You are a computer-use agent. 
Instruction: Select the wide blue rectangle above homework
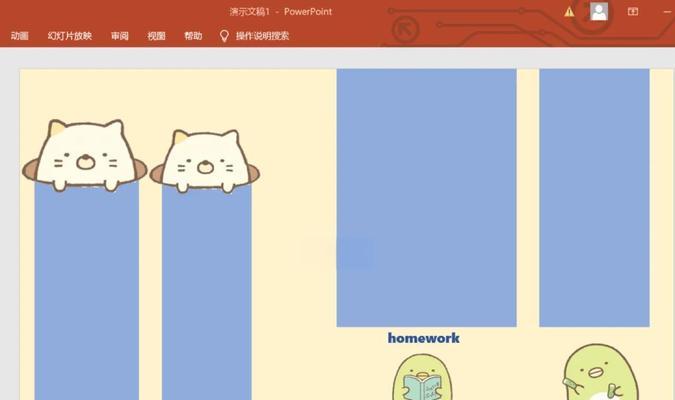tap(426, 198)
